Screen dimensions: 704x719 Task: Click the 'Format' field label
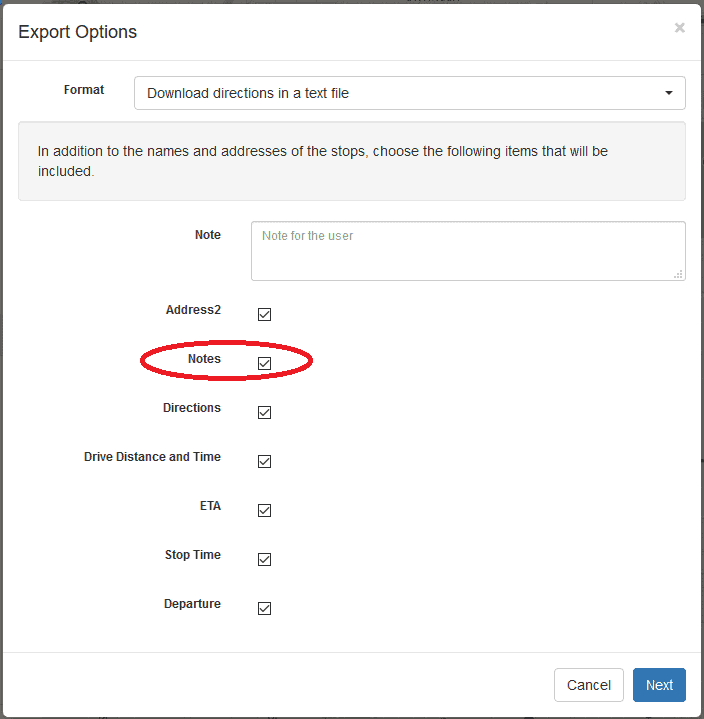coord(84,89)
